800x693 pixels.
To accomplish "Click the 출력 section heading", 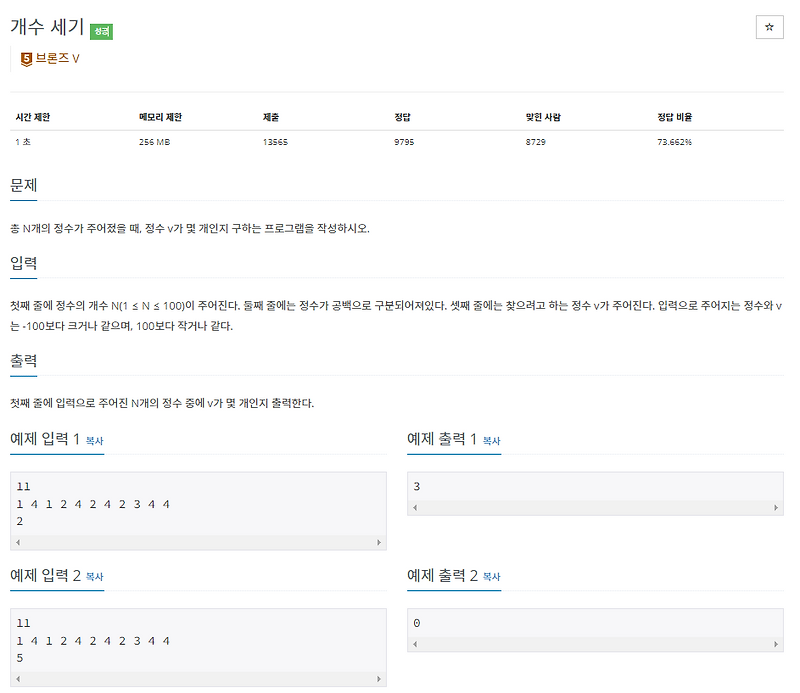I will (x=22, y=362).
